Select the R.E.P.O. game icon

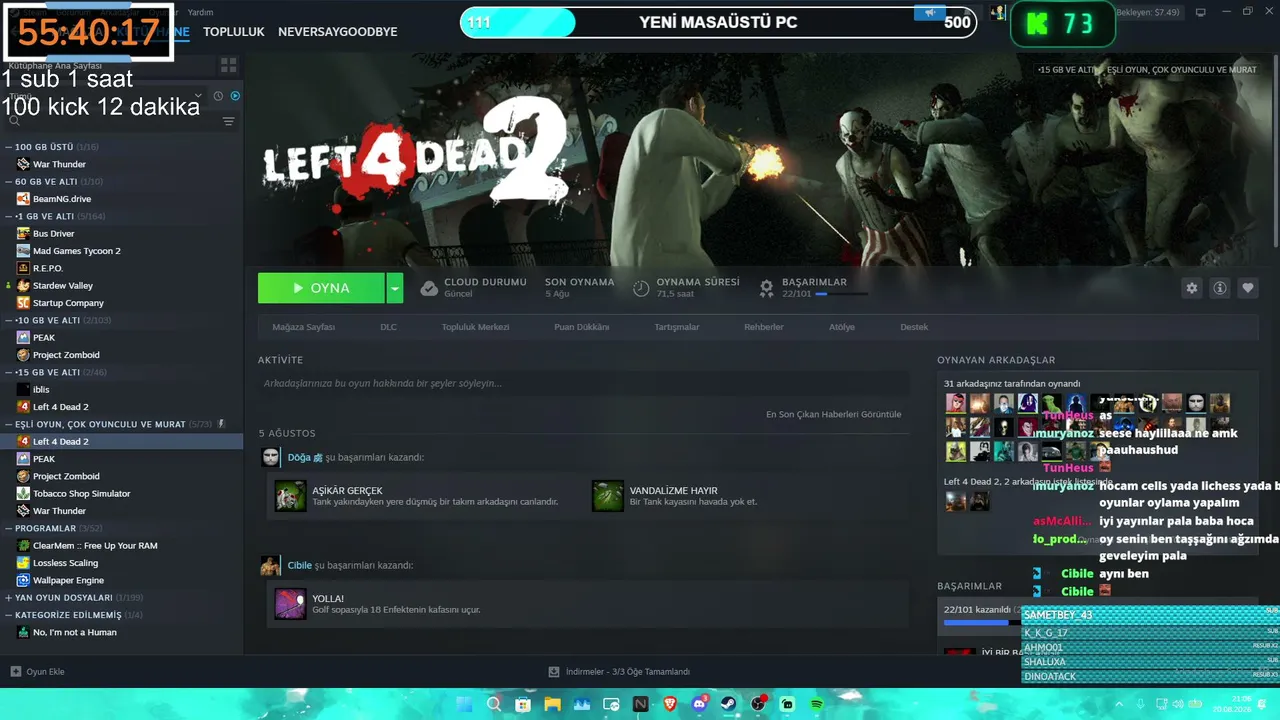click(23, 268)
